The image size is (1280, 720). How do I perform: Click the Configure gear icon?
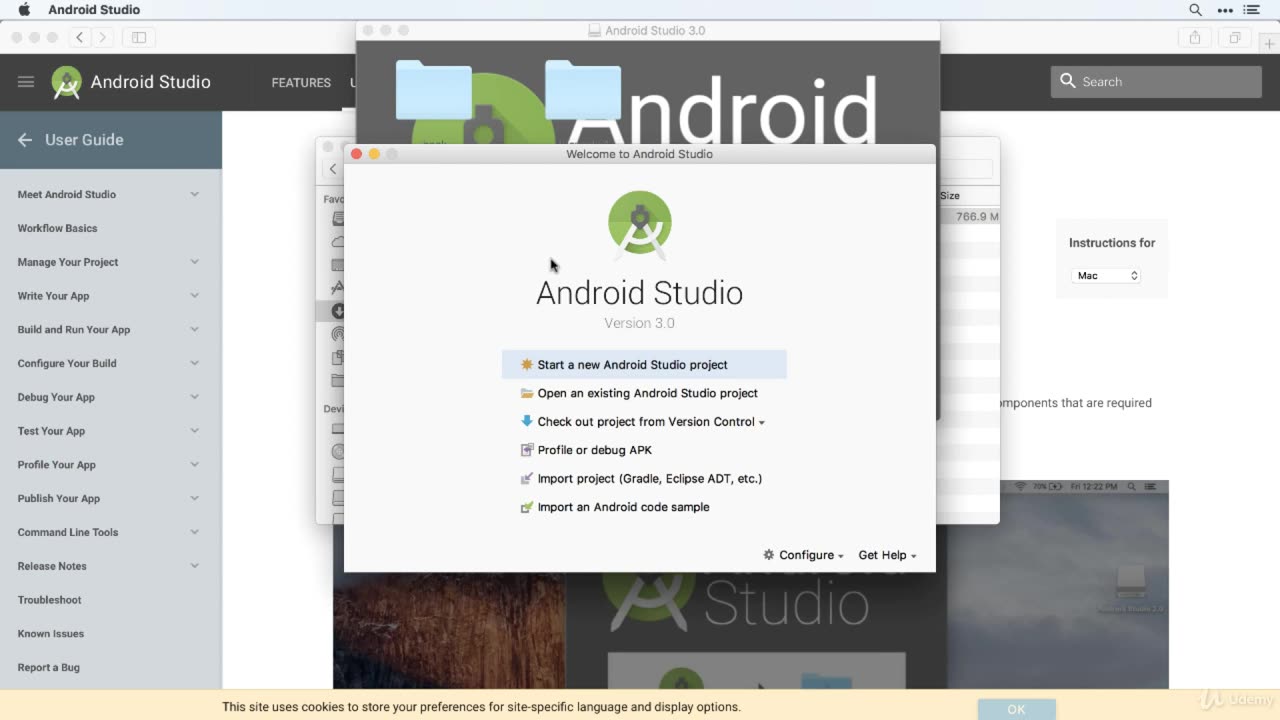point(769,555)
